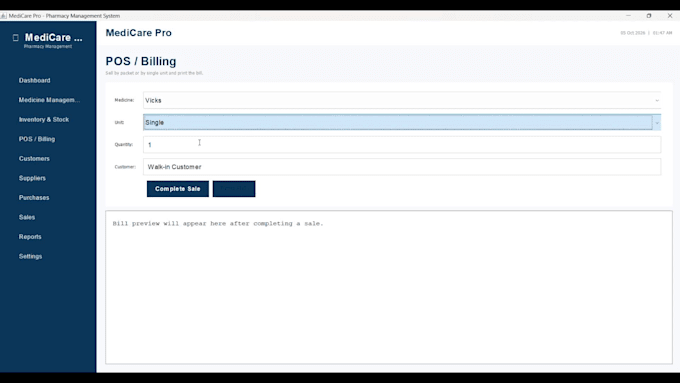The height and width of the screenshot is (383, 680).
Task: Open the Unit dropdown arrow
Action: pyautogui.click(x=657, y=123)
